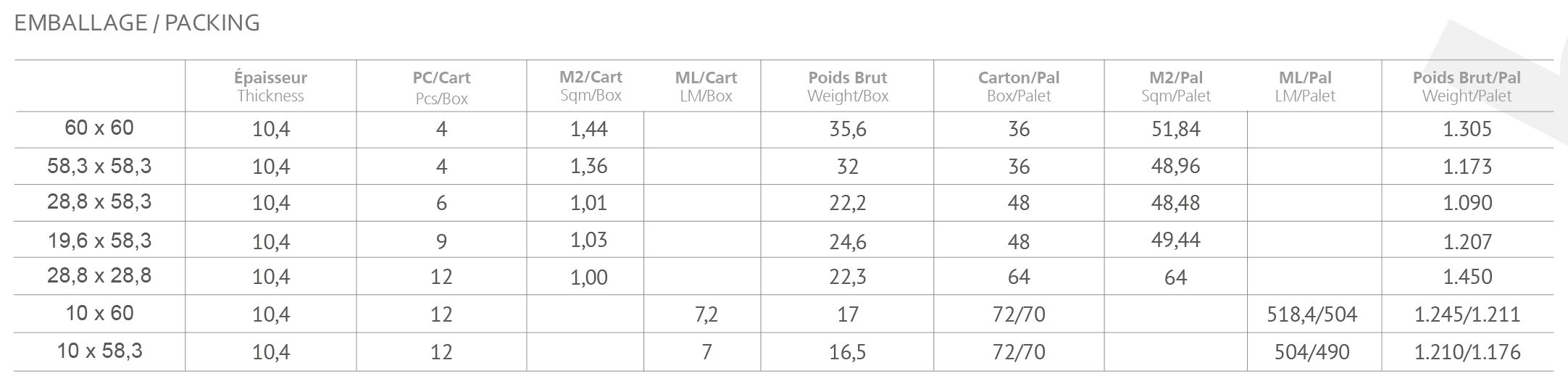Select the ML/Cart LM/Box header
Viewport: 1568px width, 389px height.
tap(706, 86)
